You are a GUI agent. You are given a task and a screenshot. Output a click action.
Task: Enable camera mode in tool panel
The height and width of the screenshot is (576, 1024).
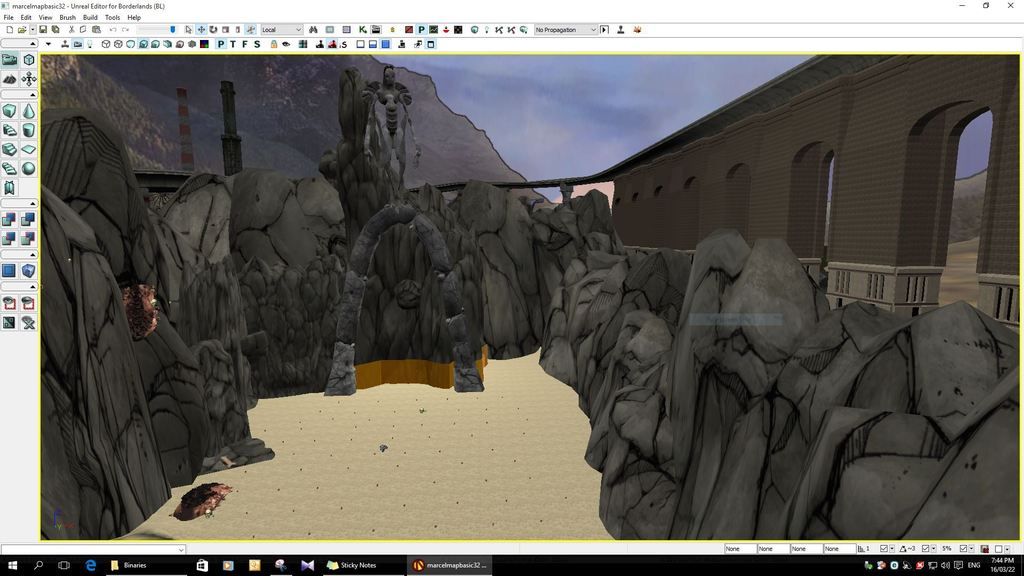[x=10, y=60]
